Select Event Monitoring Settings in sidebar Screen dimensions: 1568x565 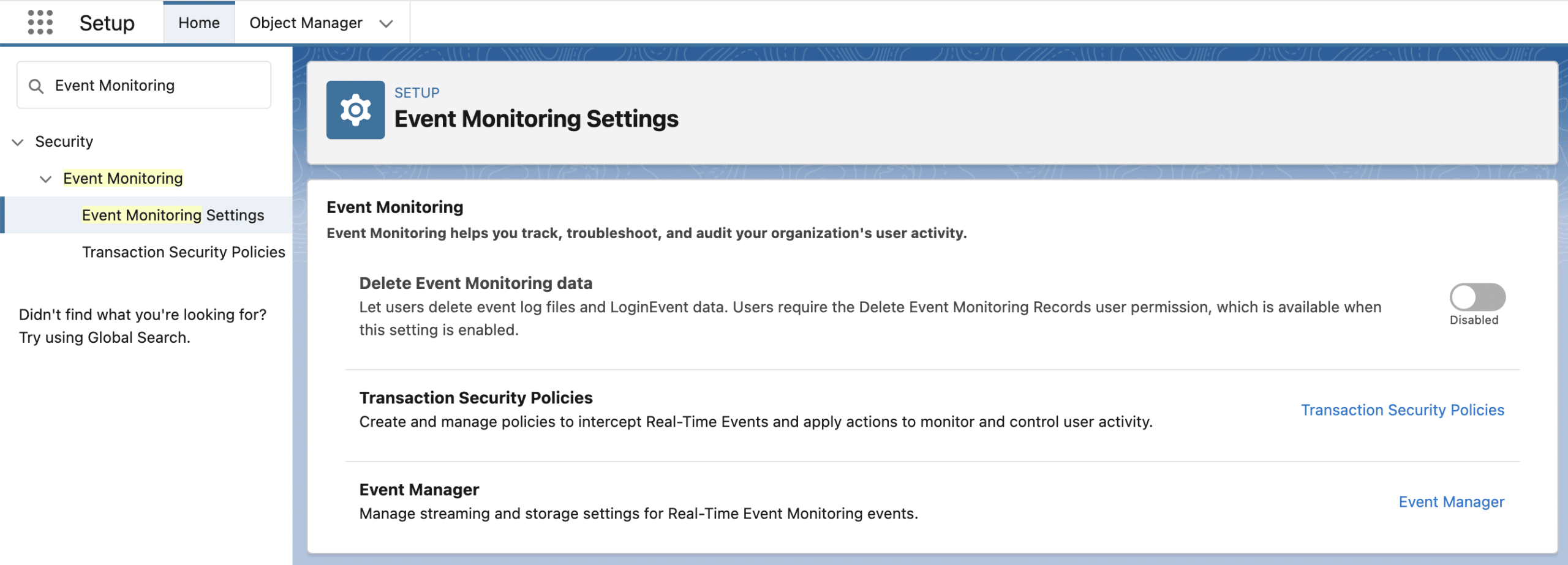pyautogui.click(x=173, y=215)
